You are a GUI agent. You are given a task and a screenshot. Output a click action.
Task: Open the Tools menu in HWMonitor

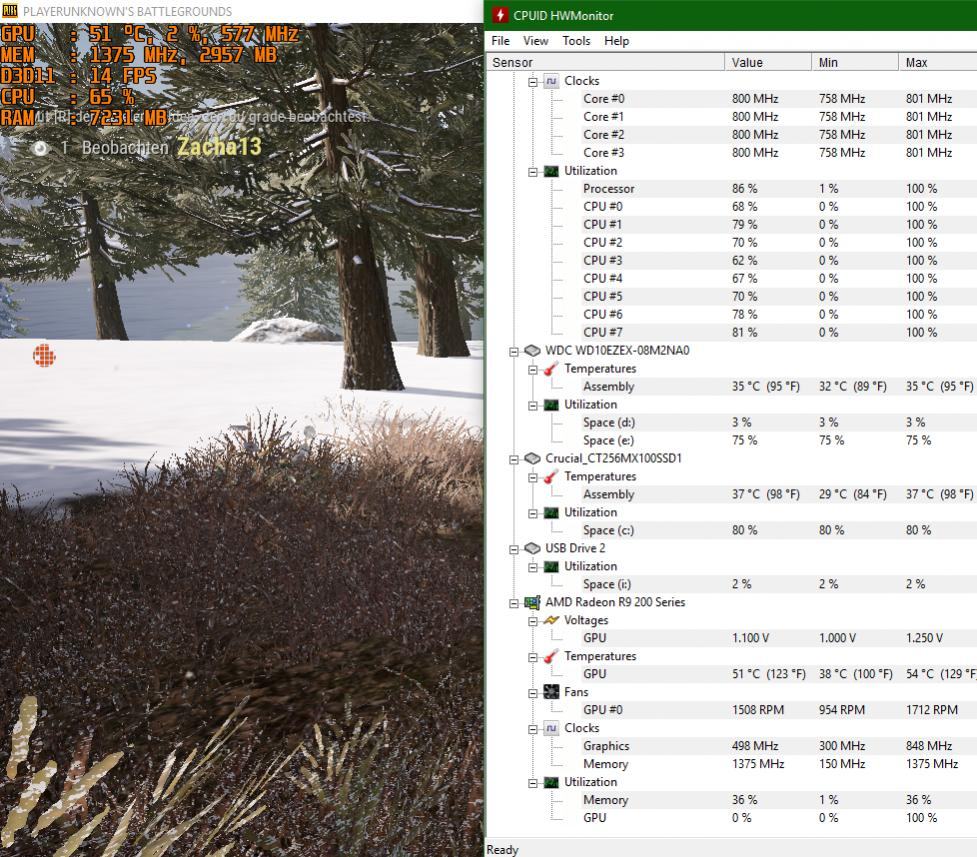click(576, 41)
